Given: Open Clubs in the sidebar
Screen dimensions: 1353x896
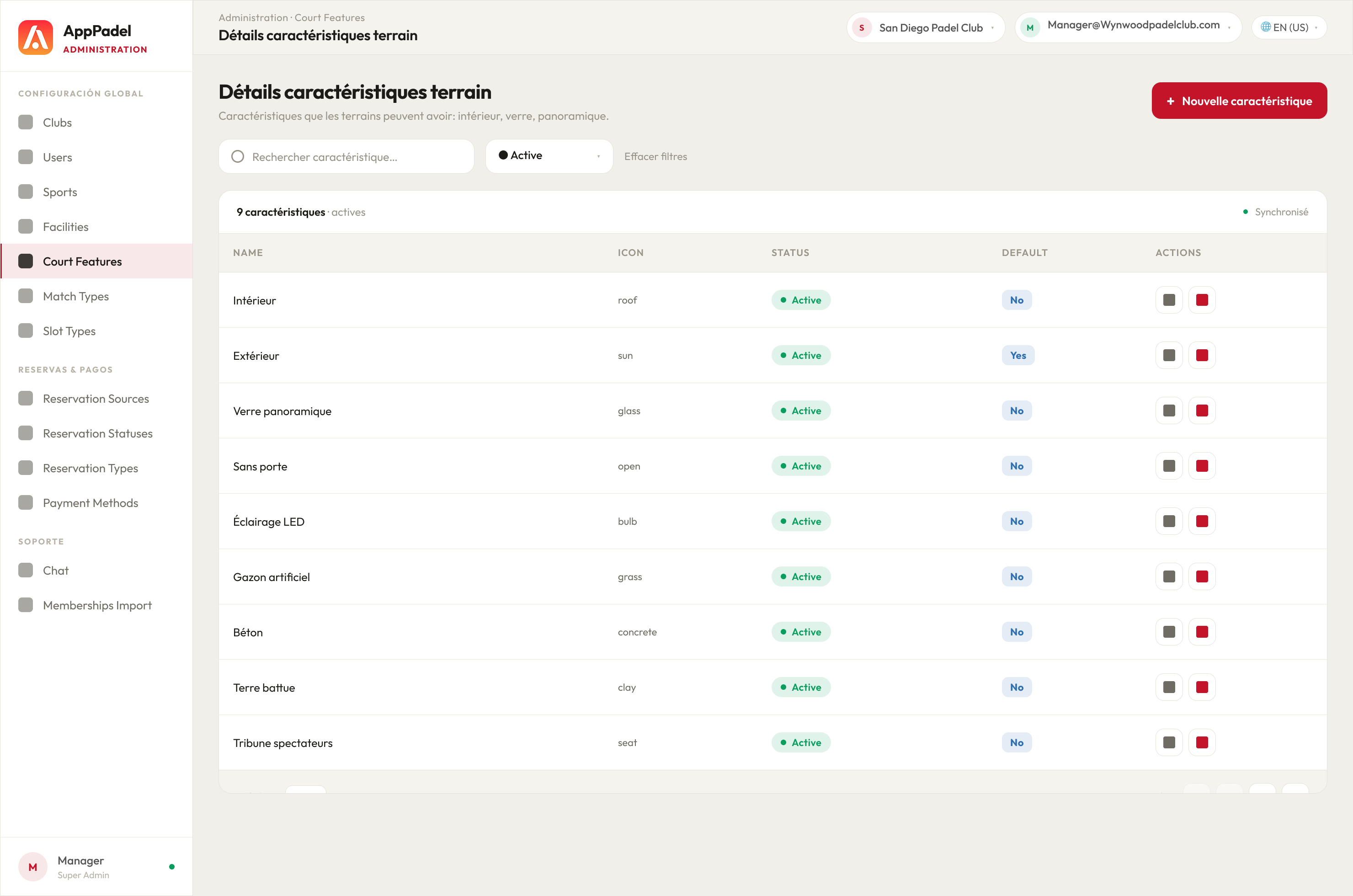Looking at the screenshot, I should tap(96, 123).
